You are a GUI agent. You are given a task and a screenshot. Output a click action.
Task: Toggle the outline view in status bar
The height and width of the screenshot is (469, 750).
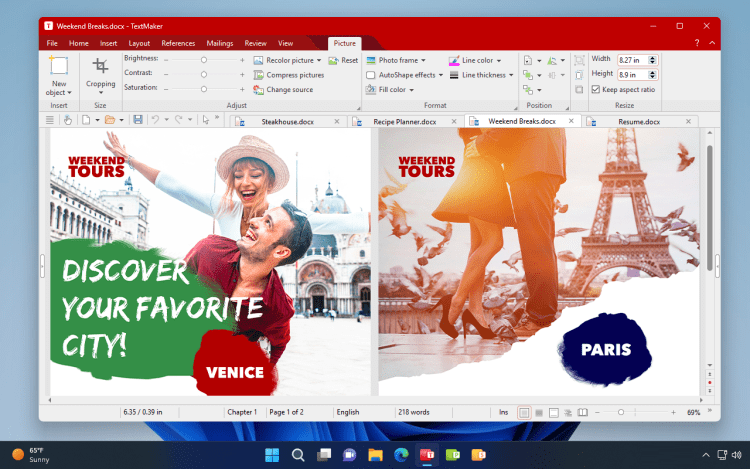[x=568, y=412]
